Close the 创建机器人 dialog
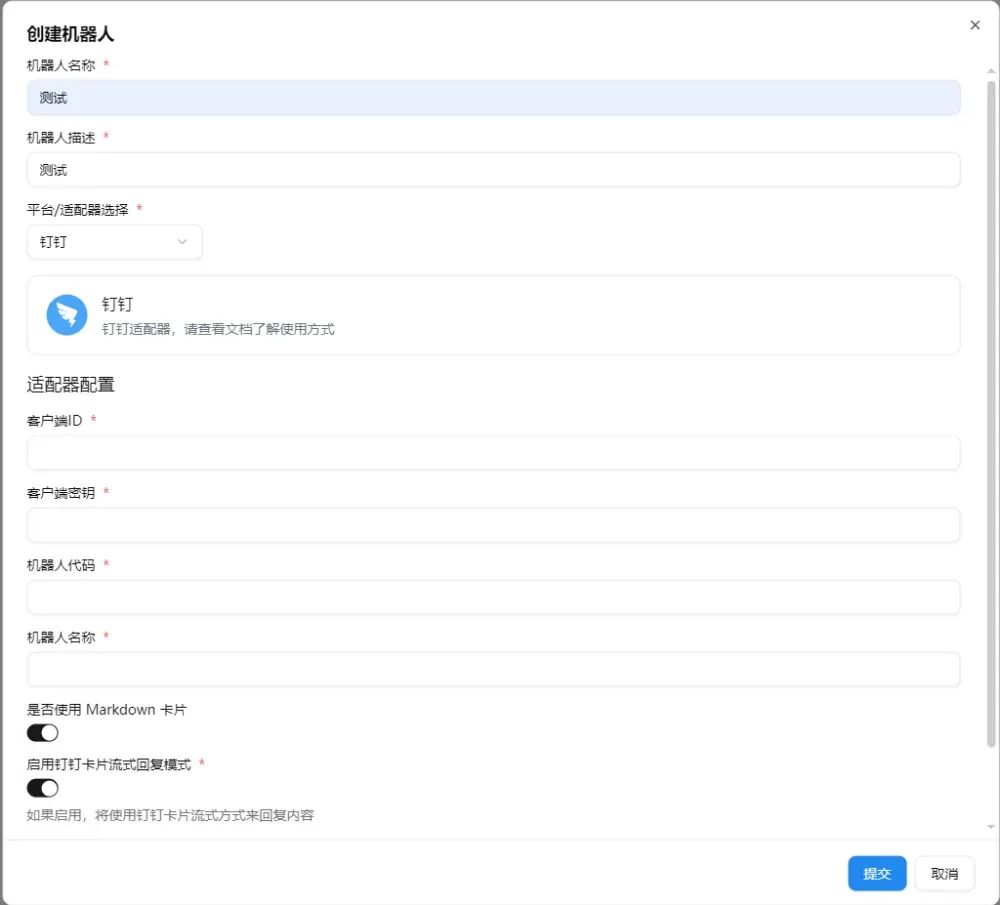Viewport: 1000px width, 905px height. tap(975, 24)
